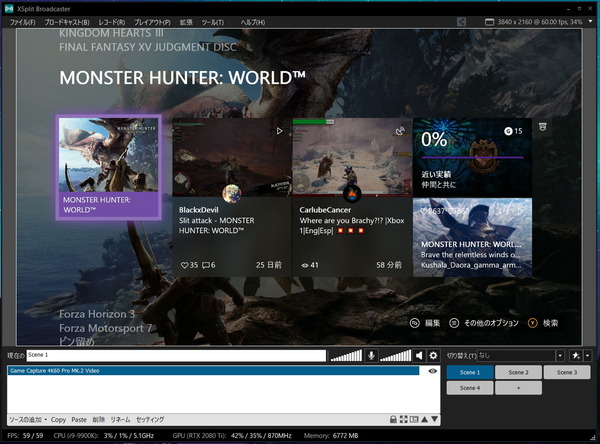Viewport: 600px width, 444px height.
Task: Open the ブロードキャスト(B) menu
Action: [x=67, y=22]
